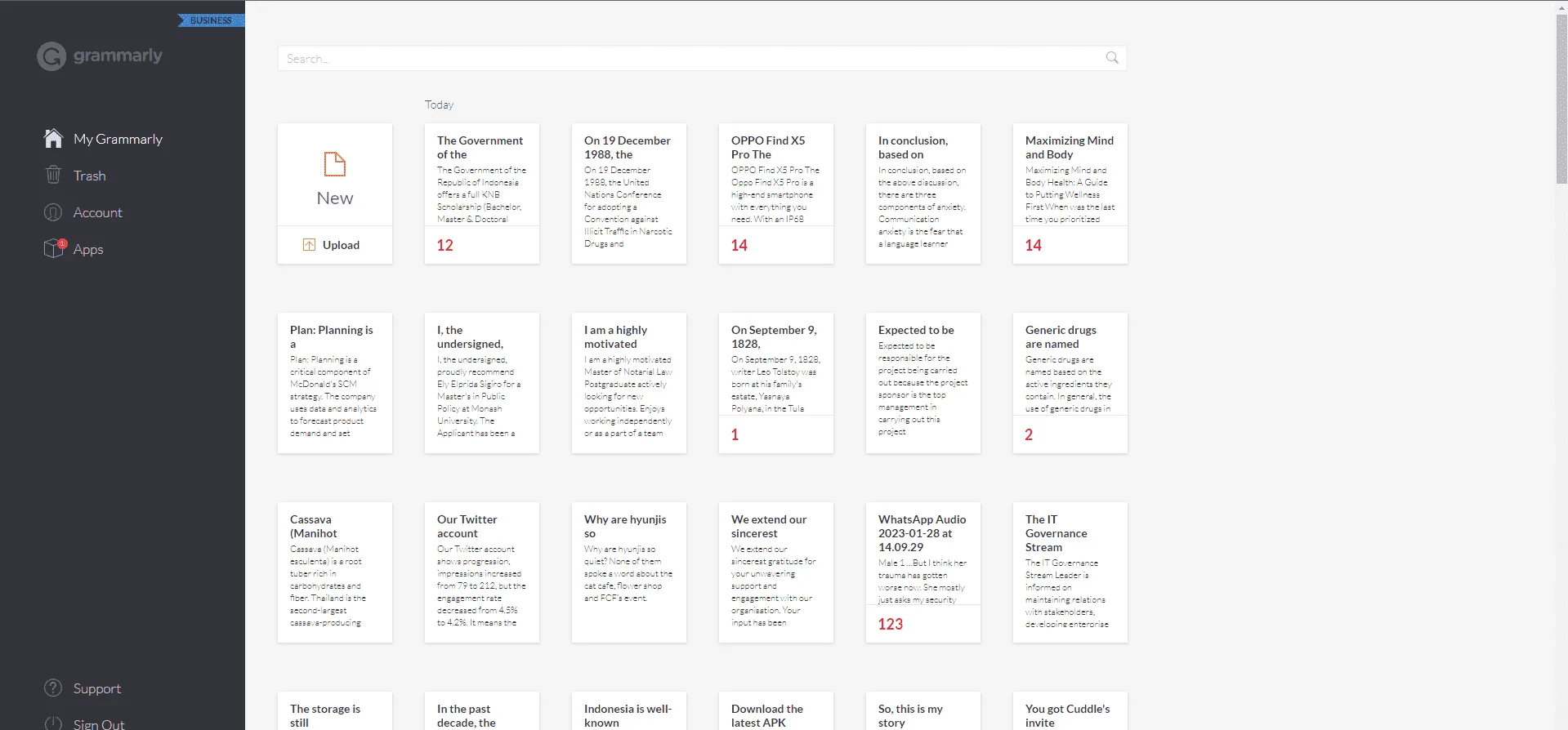
Task: Open 'OPPO Find X5 Pro' document
Action: tap(776, 194)
